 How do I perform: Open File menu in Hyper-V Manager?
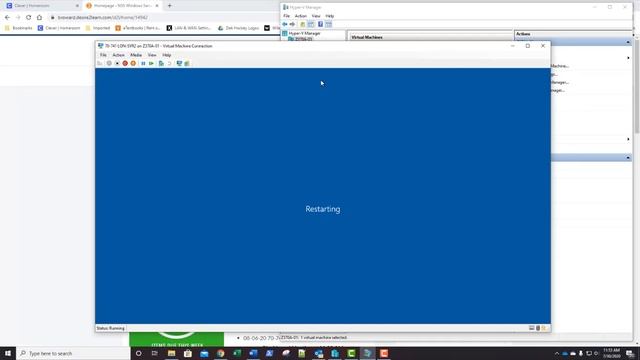tap(287, 16)
